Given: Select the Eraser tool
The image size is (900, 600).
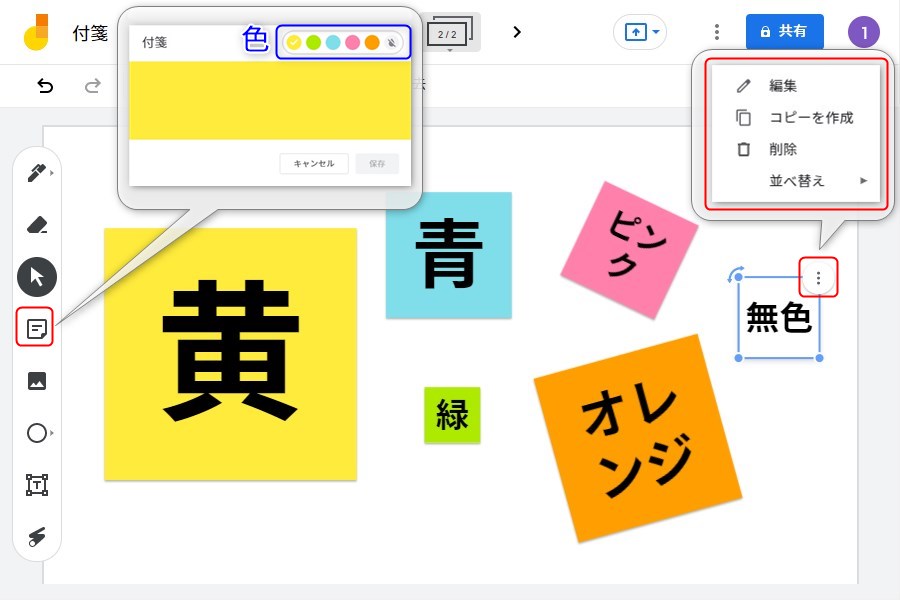Looking at the screenshot, I should 37,224.
